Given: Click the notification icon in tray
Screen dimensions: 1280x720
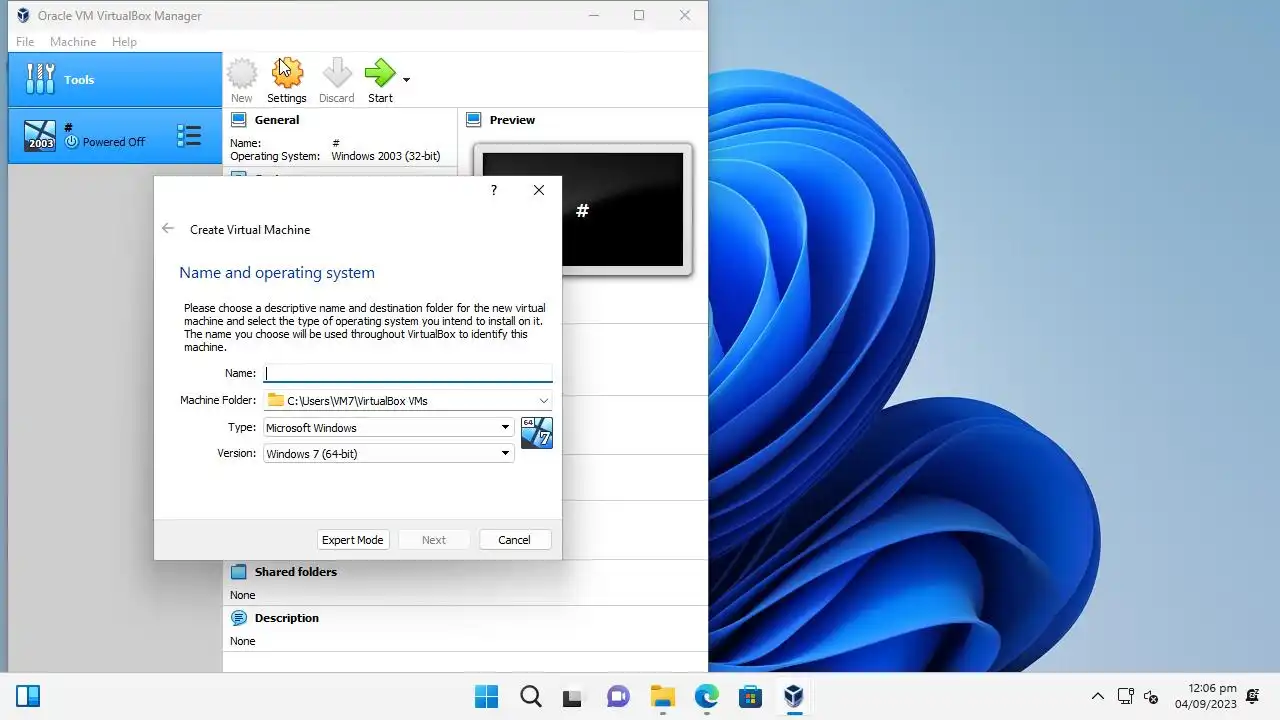Looking at the screenshot, I should click(x=1253, y=696).
